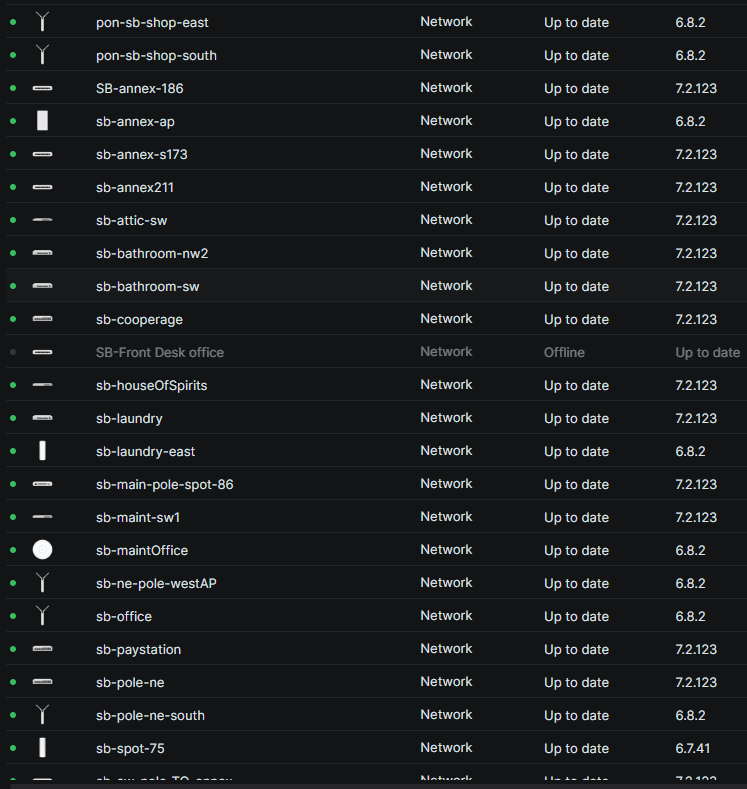Click the antenna icon for sb-pole-ne-south
The image size is (747, 789).
42,715
